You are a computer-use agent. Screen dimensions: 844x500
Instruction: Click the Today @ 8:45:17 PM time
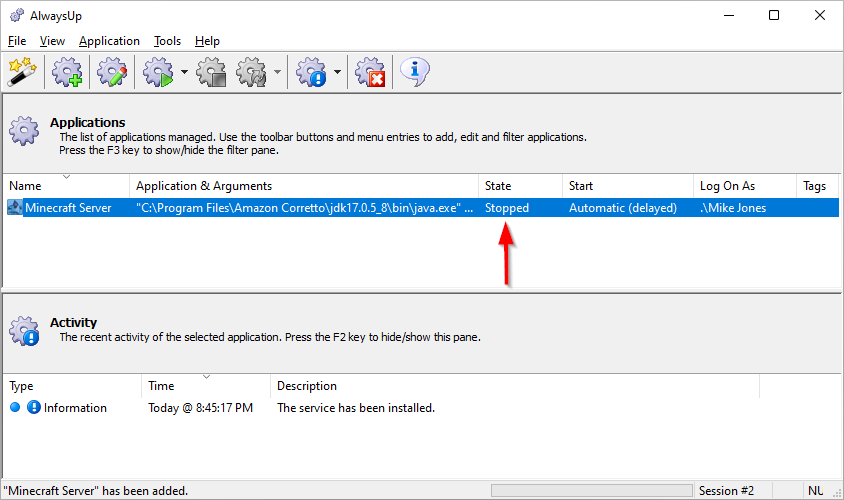point(200,408)
